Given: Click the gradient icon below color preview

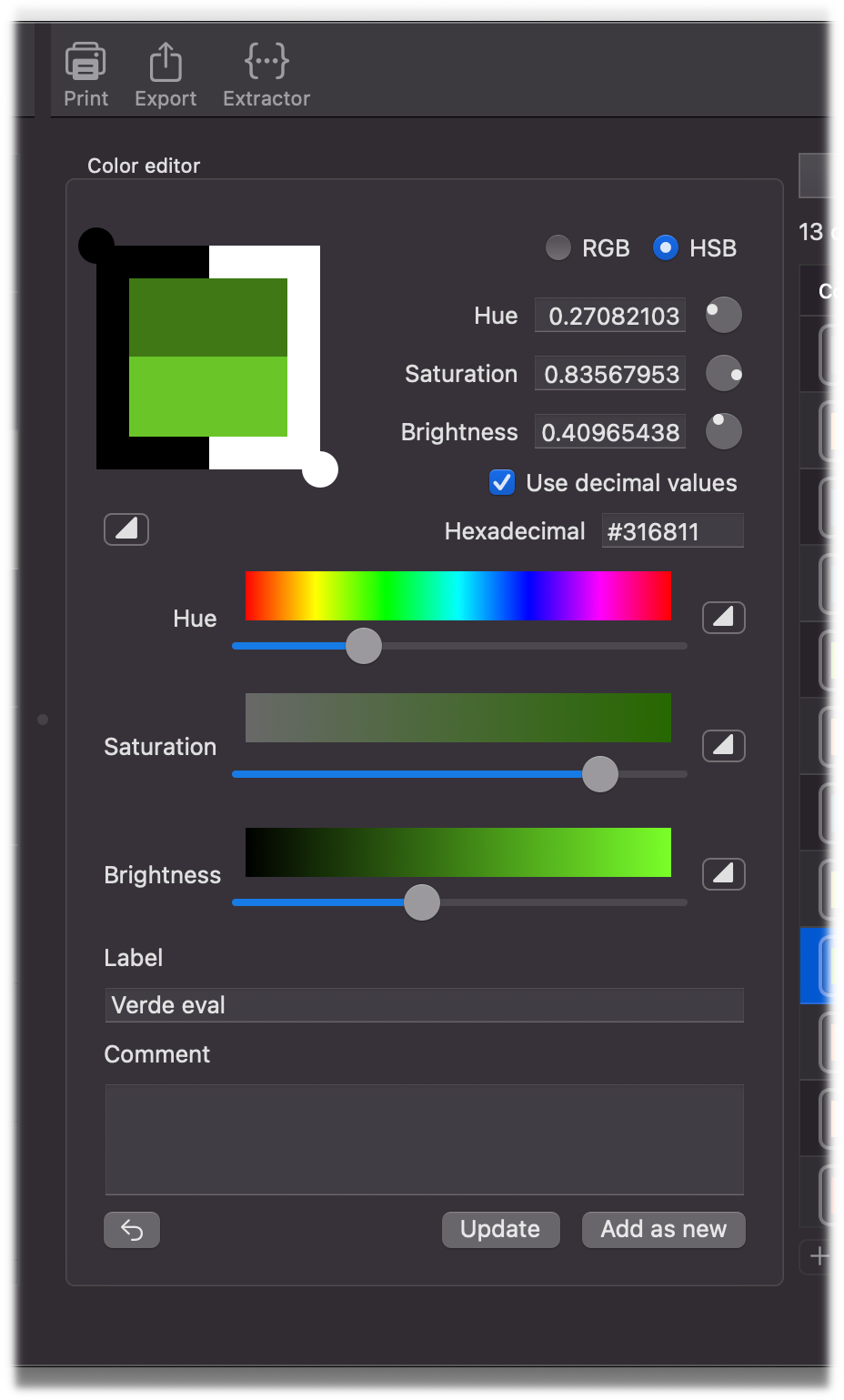Looking at the screenshot, I should (x=126, y=529).
